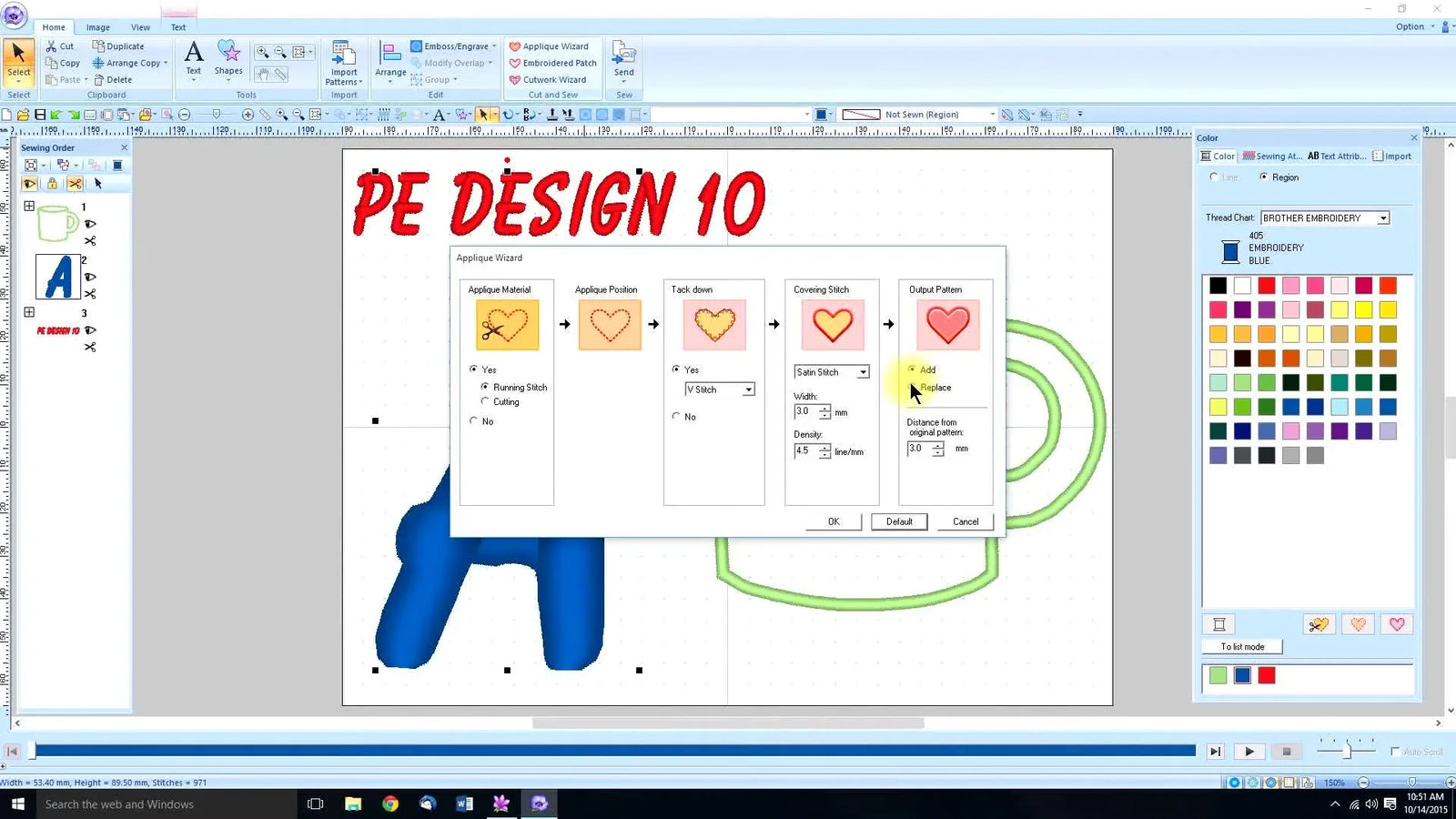Open Embroidered Patch wizard
Viewport: 1456px width, 819px height.
(x=552, y=63)
